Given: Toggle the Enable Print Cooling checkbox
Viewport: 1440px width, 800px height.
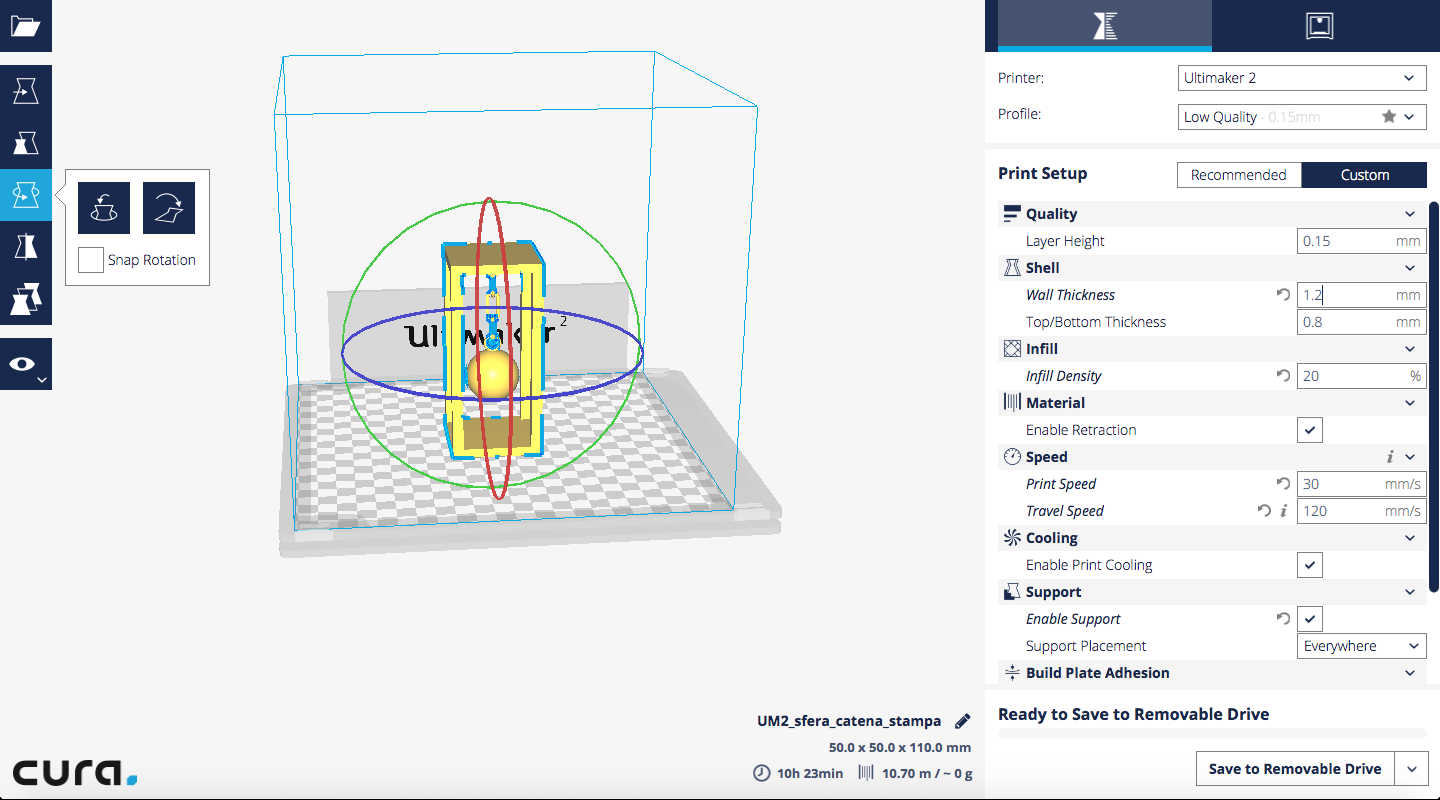Looking at the screenshot, I should tap(1310, 565).
